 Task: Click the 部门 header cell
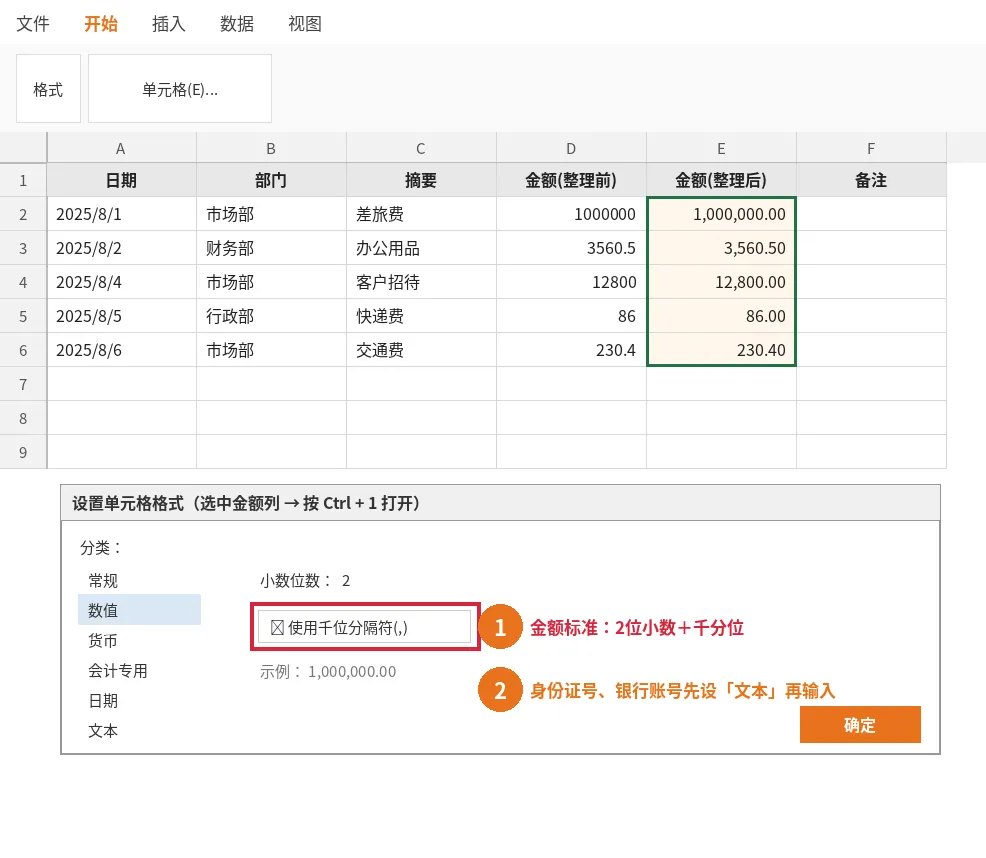click(271, 181)
